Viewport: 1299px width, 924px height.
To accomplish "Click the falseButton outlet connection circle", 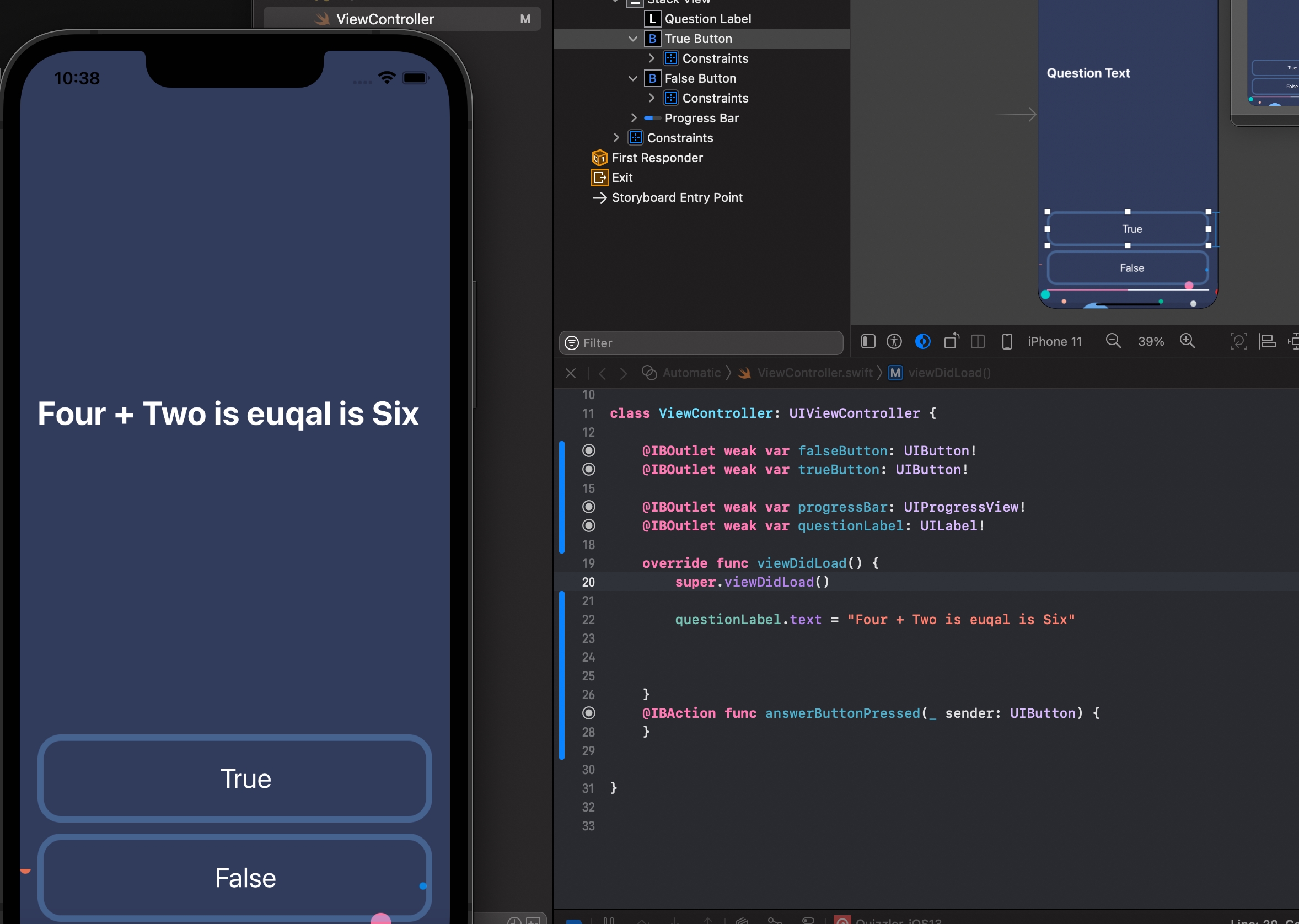I will [x=589, y=450].
